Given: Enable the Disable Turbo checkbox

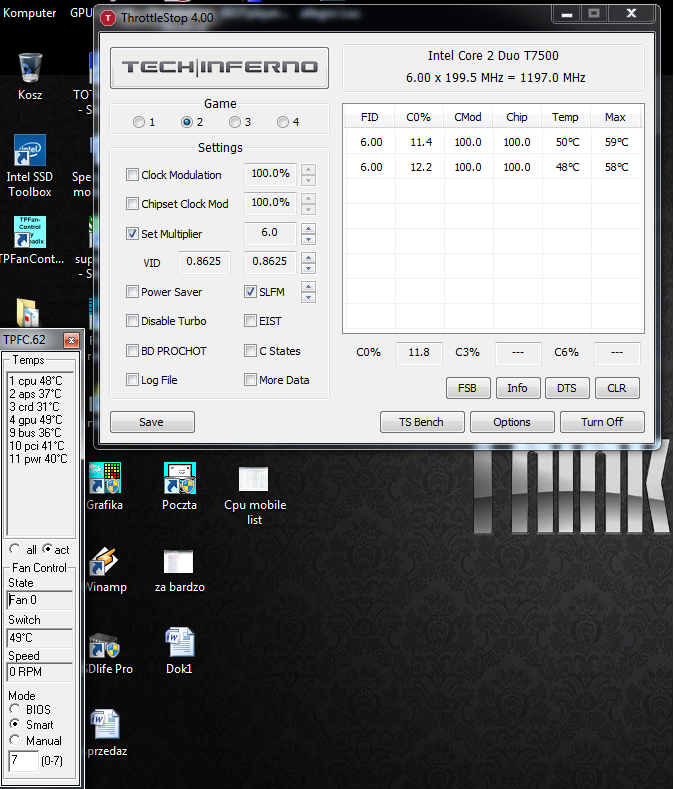Looking at the screenshot, I should pyautogui.click(x=132, y=321).
